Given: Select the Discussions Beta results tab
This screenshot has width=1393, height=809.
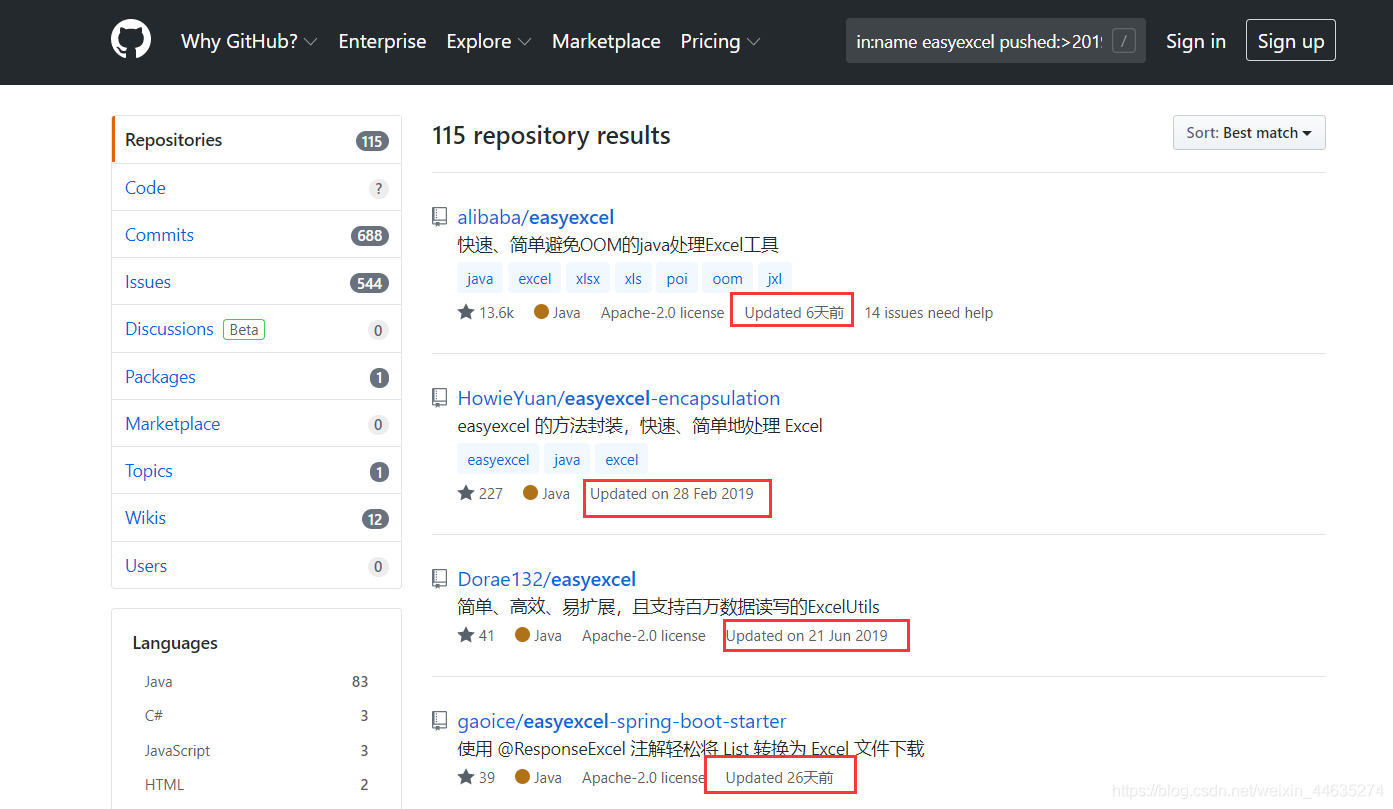Looking at the screenshot, I should 256,329.
